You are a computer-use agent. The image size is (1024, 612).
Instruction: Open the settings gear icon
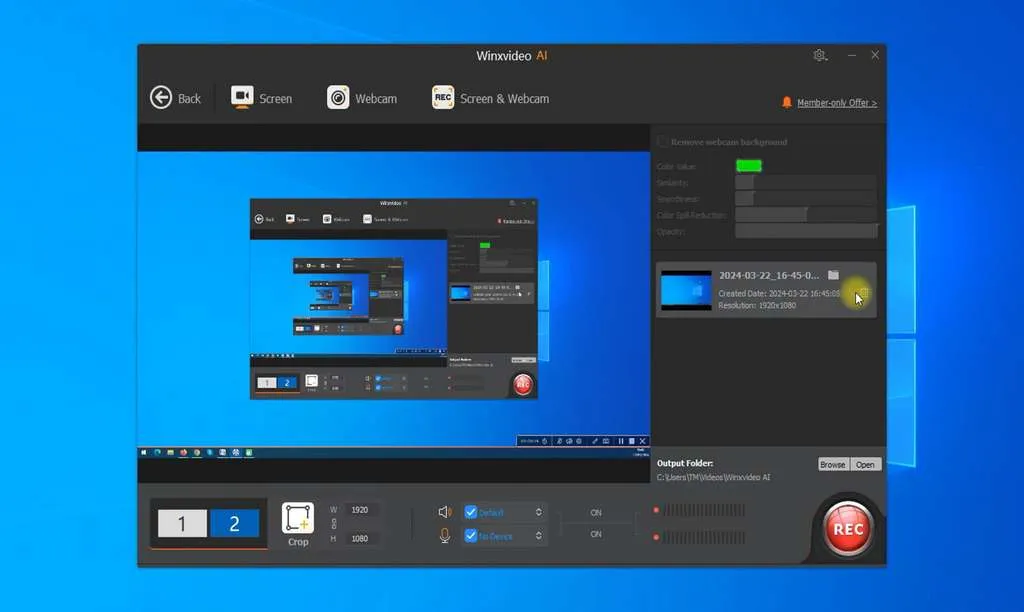pyautogui.click(x=820, y=55)
